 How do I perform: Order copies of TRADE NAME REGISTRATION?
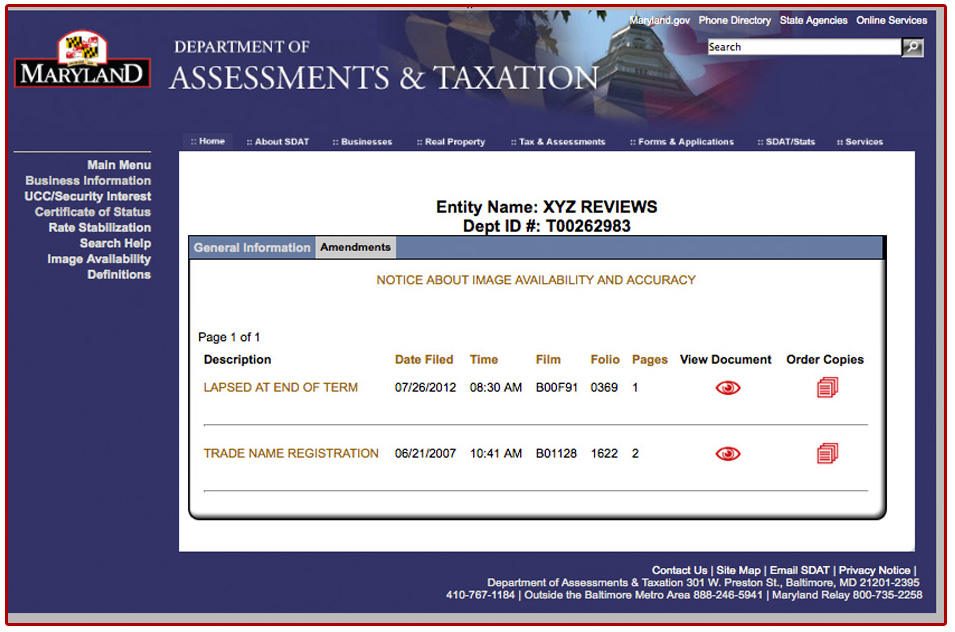click(x=827, y=453)
